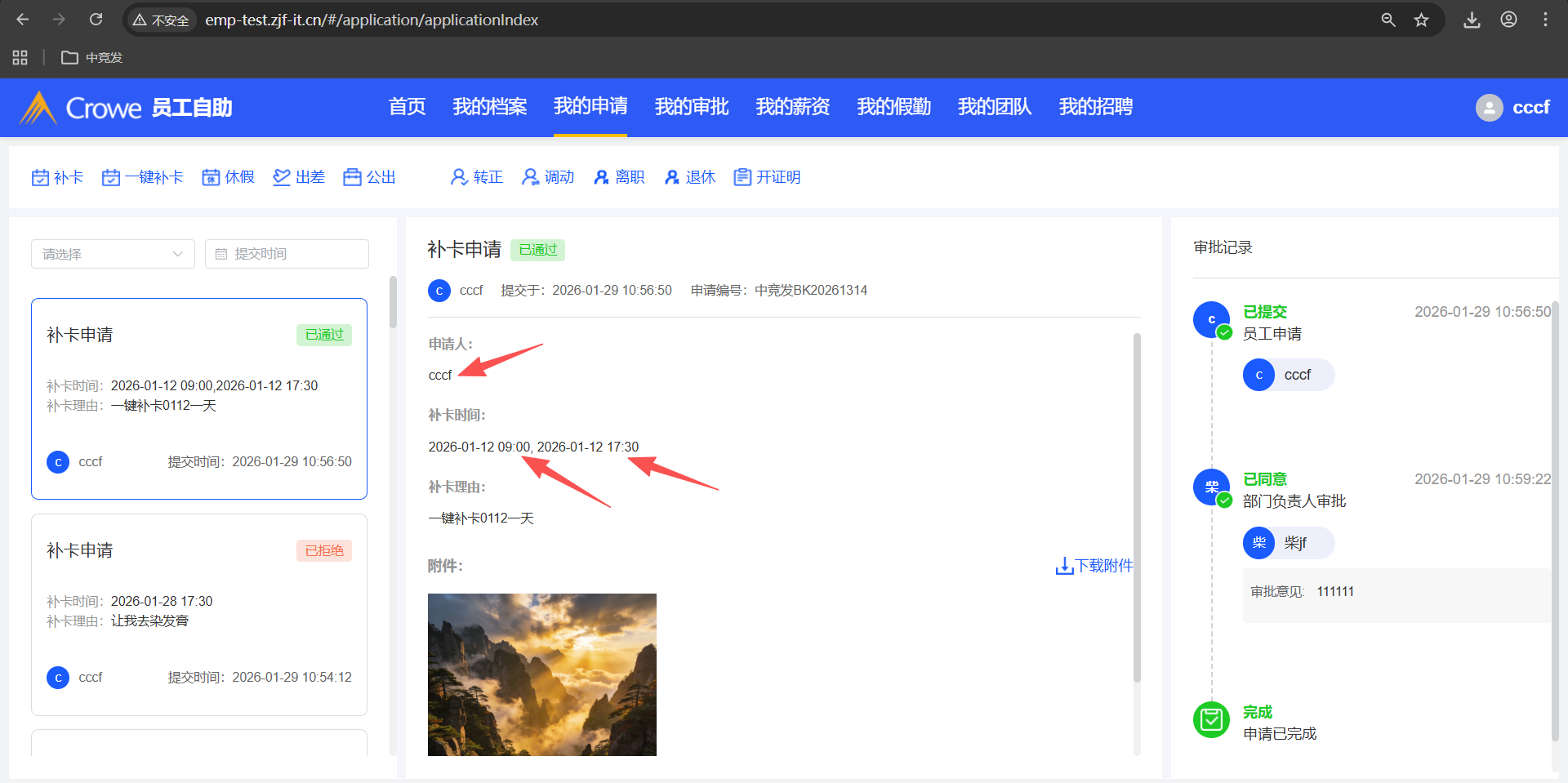Click the cccf user avatar in header
The width and height of the screenshot is (1568, 783).
(1489, 107)
